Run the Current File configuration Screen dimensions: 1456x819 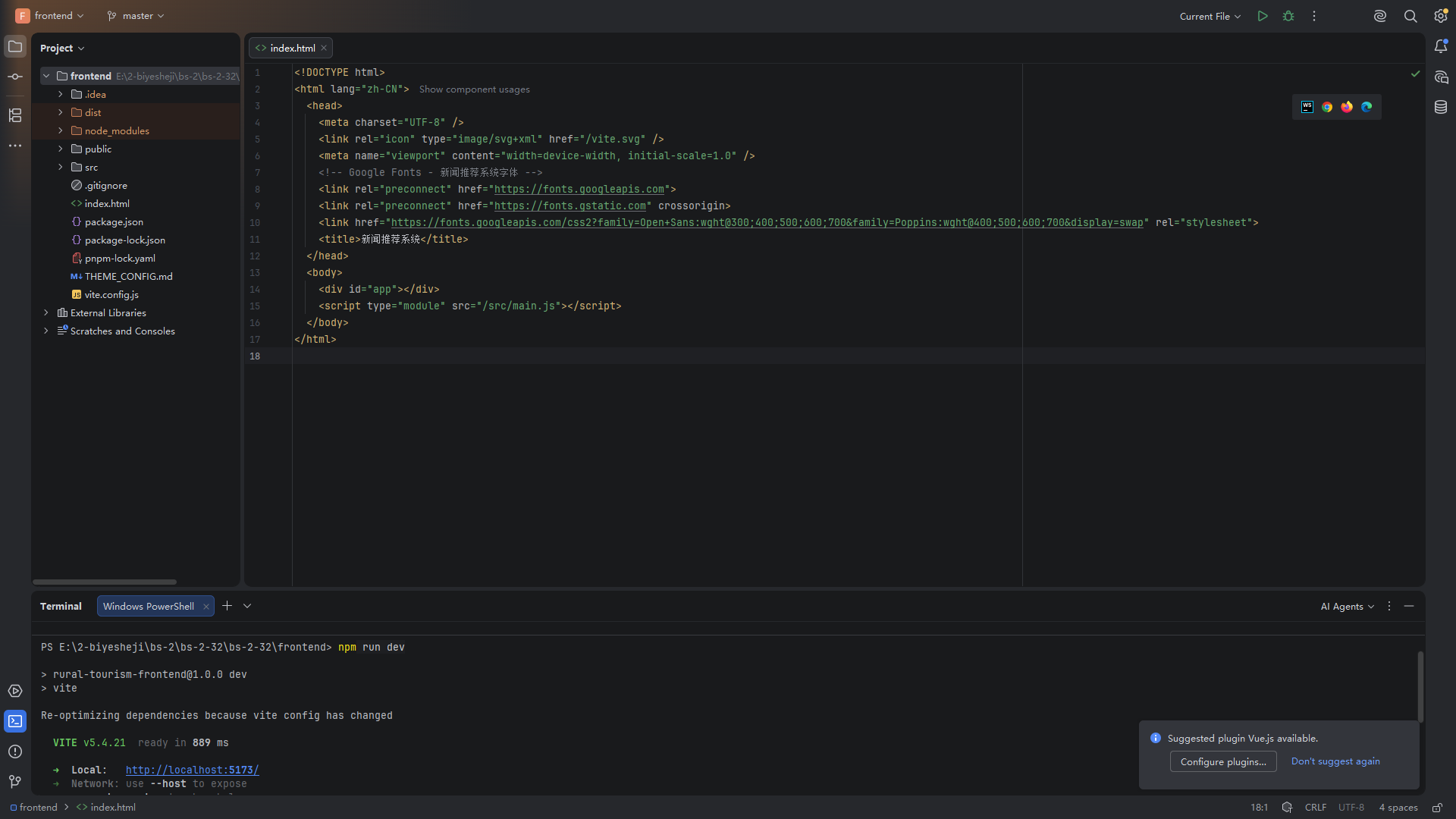[x=1263, y=16]
